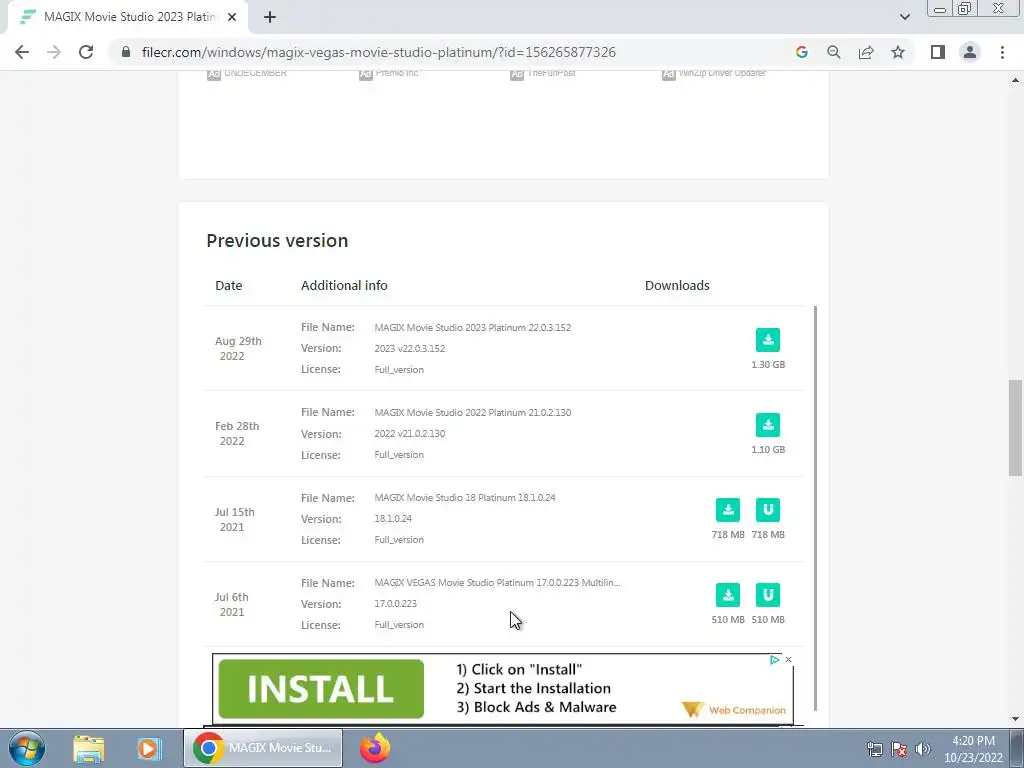Open a new browser tab
The height and width of the screenshot is (768, 1024).
270,17
